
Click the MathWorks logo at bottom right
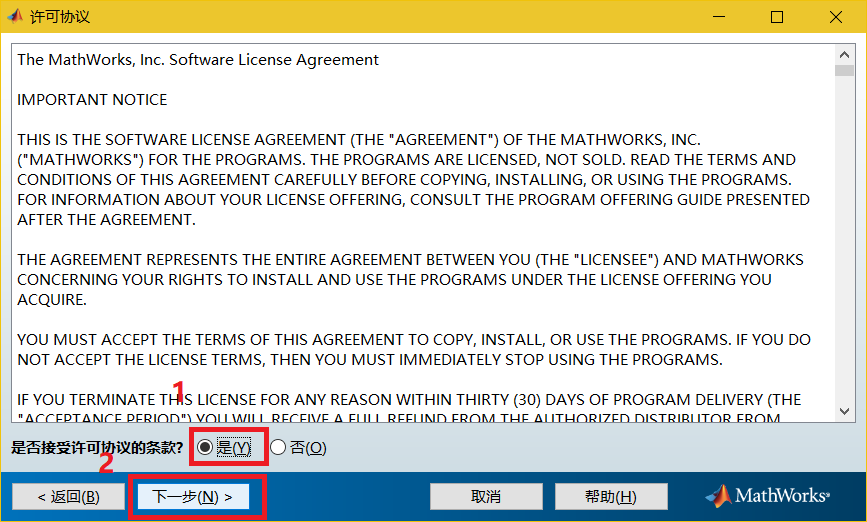[768, 496]
